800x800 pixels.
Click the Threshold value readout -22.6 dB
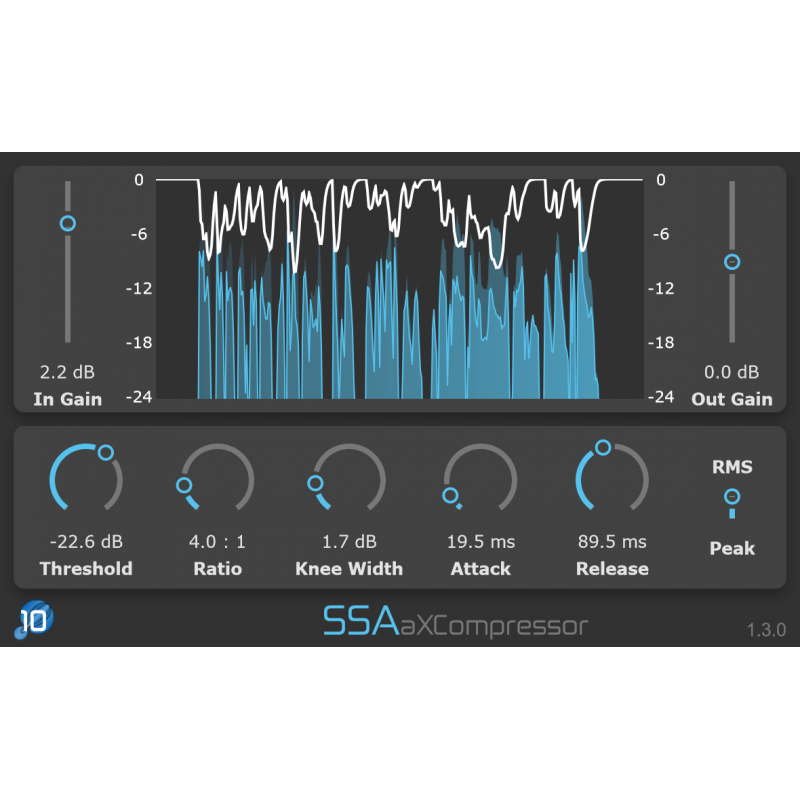click(x=85, y=541)
